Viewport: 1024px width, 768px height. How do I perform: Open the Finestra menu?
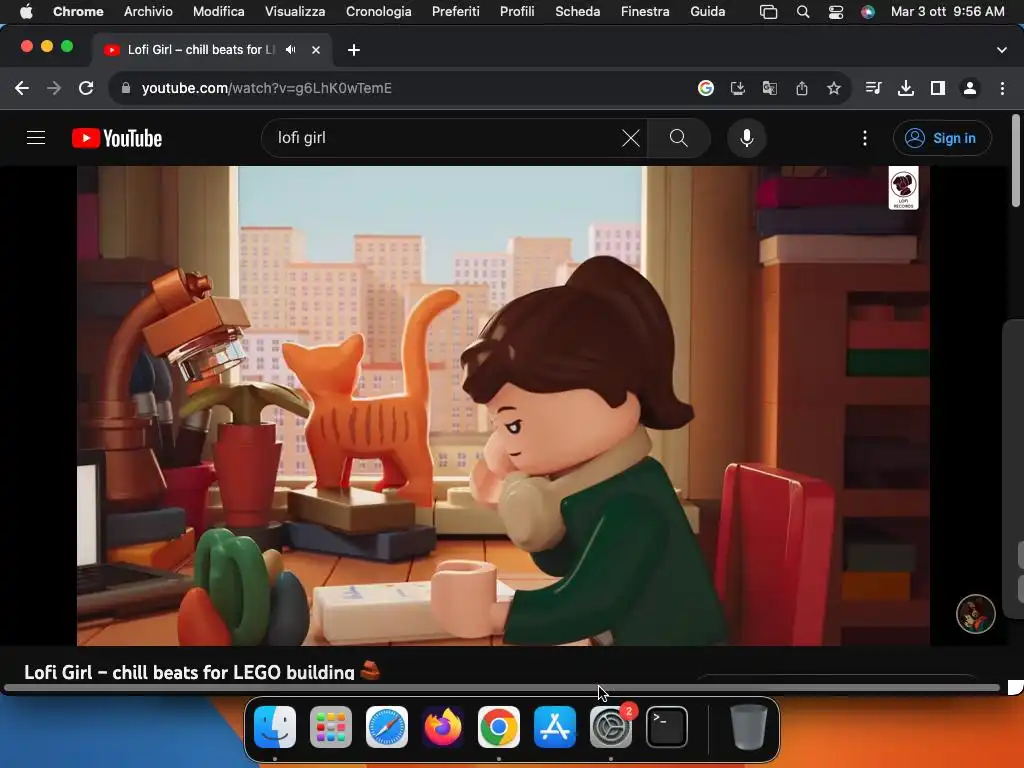tap(645, 11)
